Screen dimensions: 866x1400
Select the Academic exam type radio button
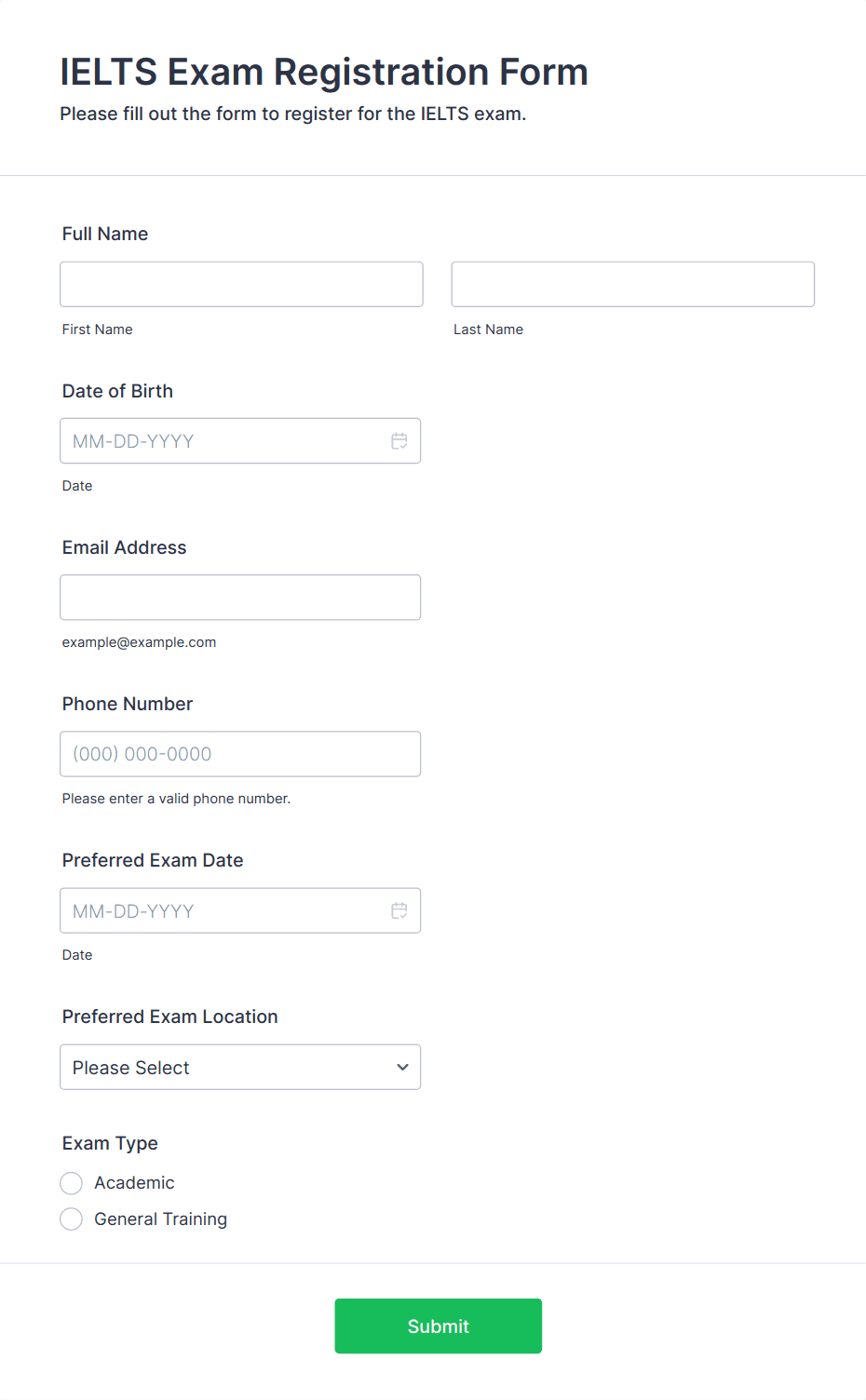[x=72, y=1183]
